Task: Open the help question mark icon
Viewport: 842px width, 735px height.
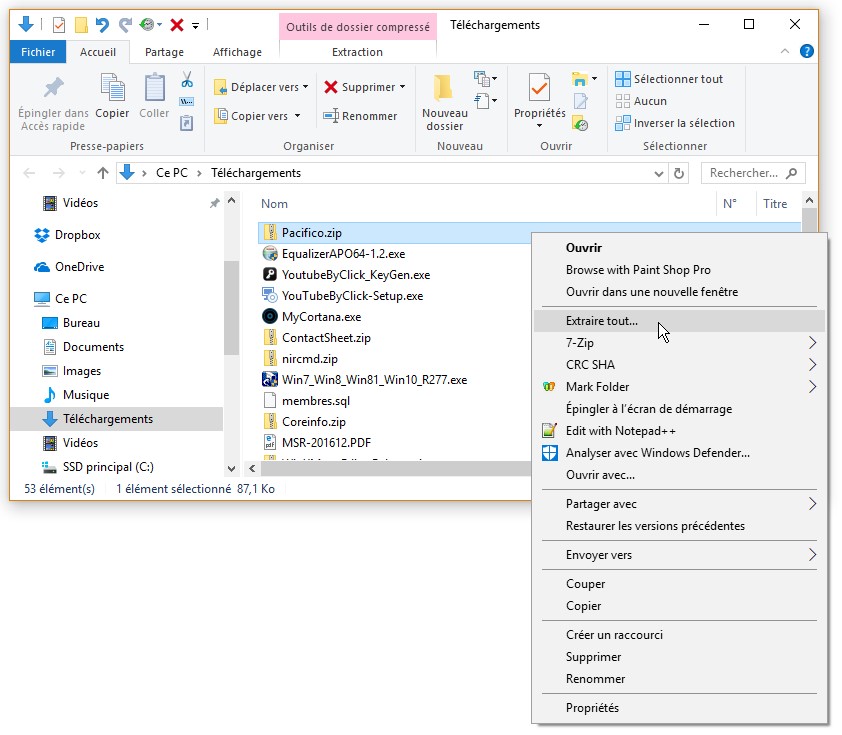Action: tap(807, 52)
